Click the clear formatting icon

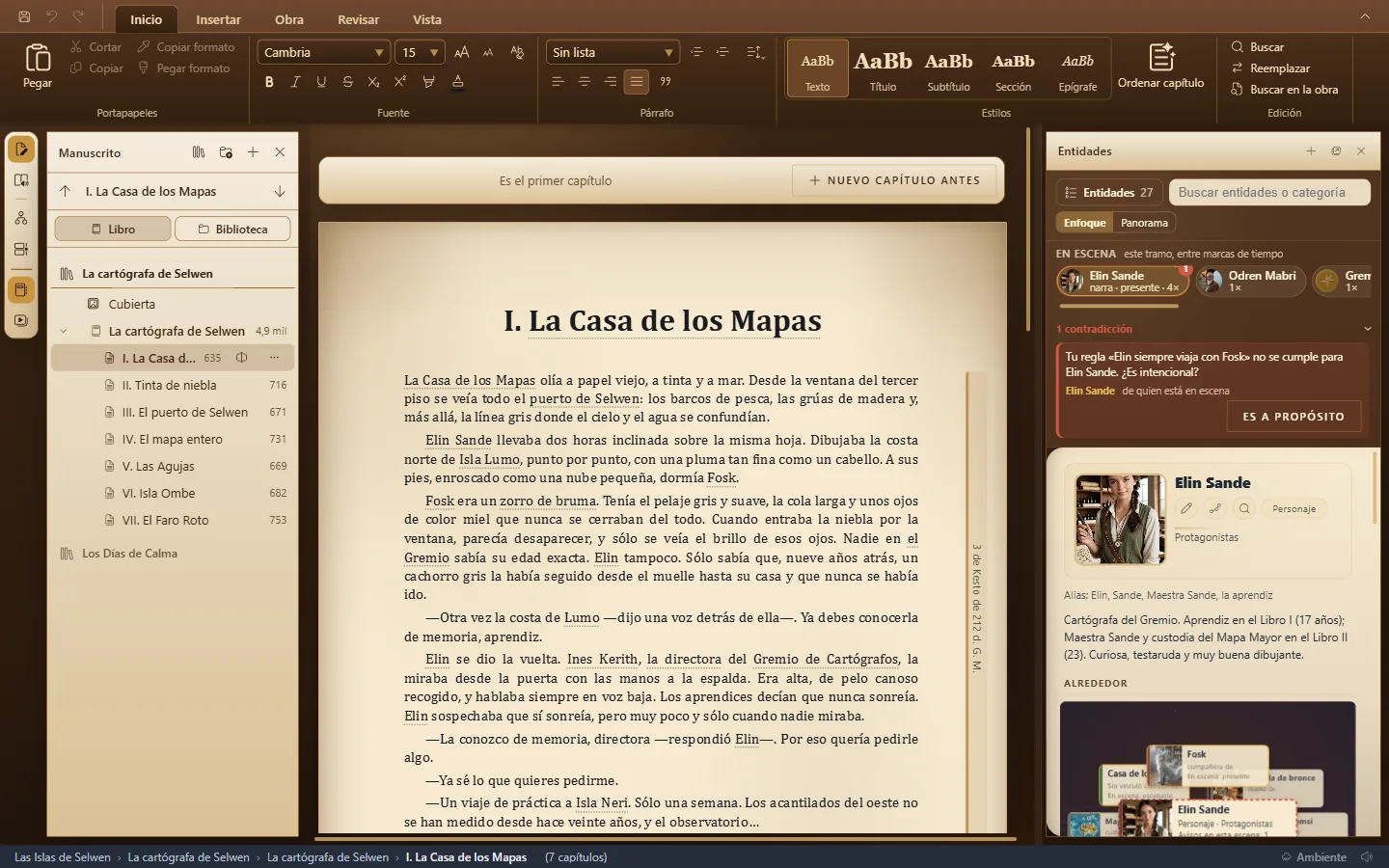click(x=518, y=52)
